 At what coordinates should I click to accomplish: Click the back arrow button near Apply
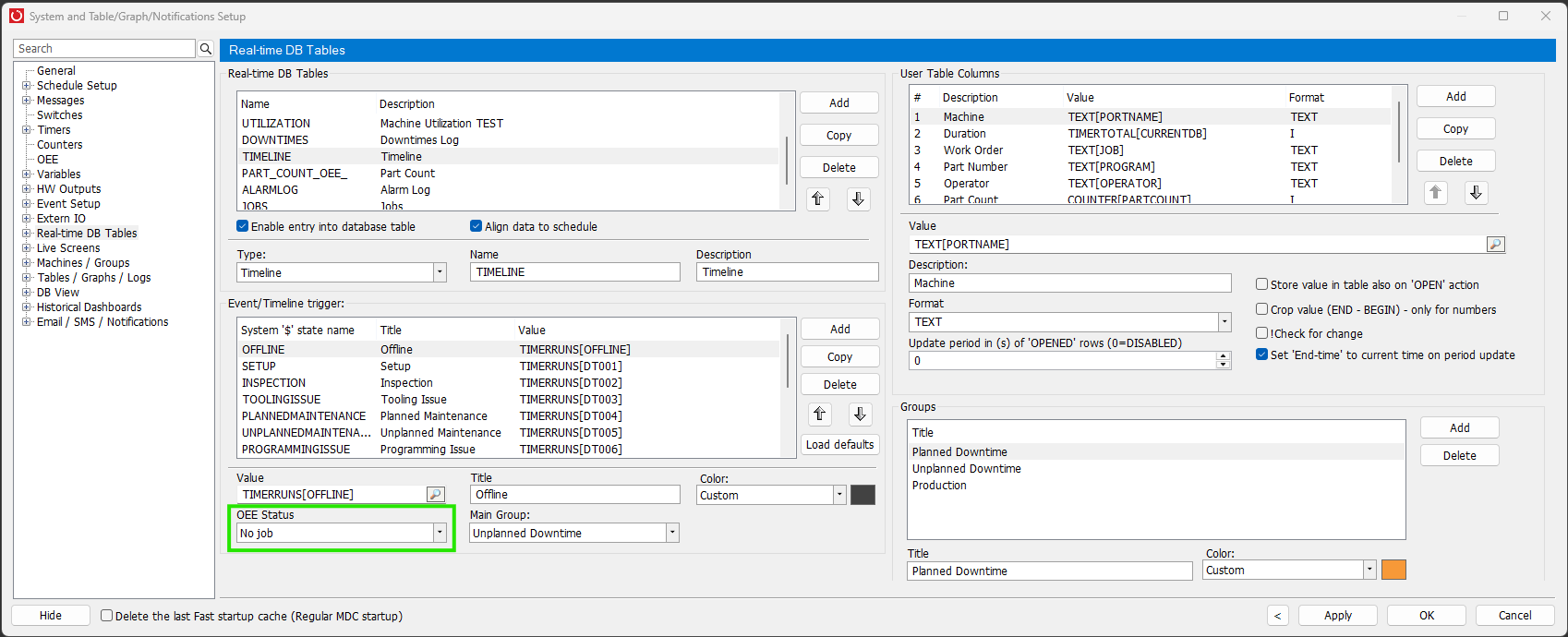pos(1277,616)
